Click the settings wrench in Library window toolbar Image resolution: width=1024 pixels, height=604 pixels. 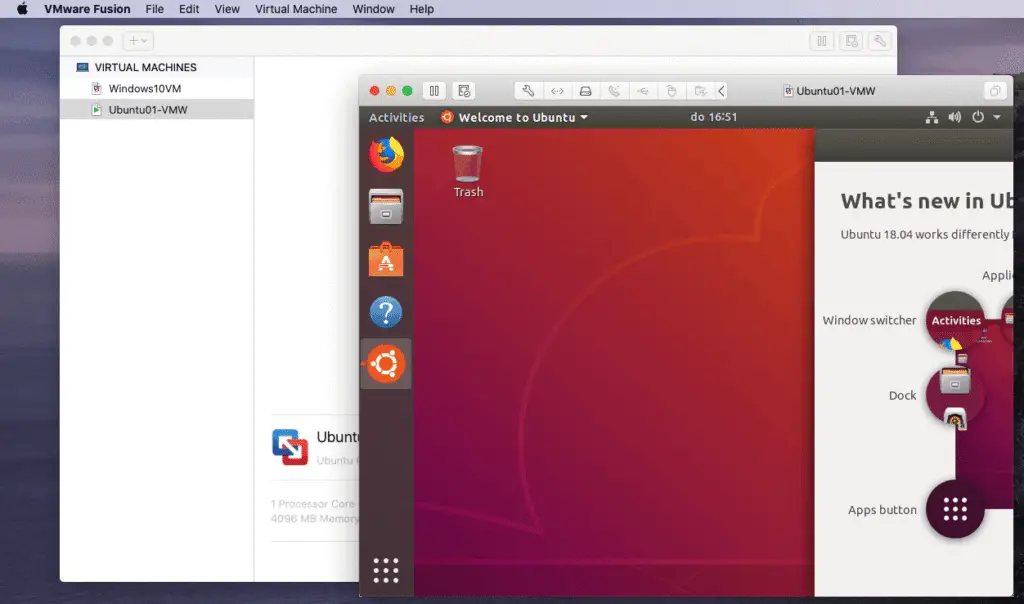point(880,40)
